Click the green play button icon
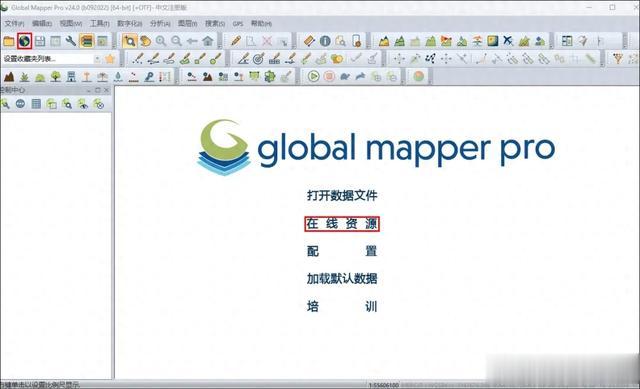Screen dimensions: 640x389 coord(313,76)
